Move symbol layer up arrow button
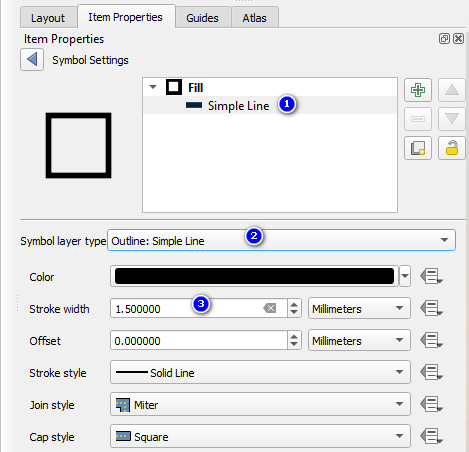Screen dimensions: 469x452 tap(452, 90)
